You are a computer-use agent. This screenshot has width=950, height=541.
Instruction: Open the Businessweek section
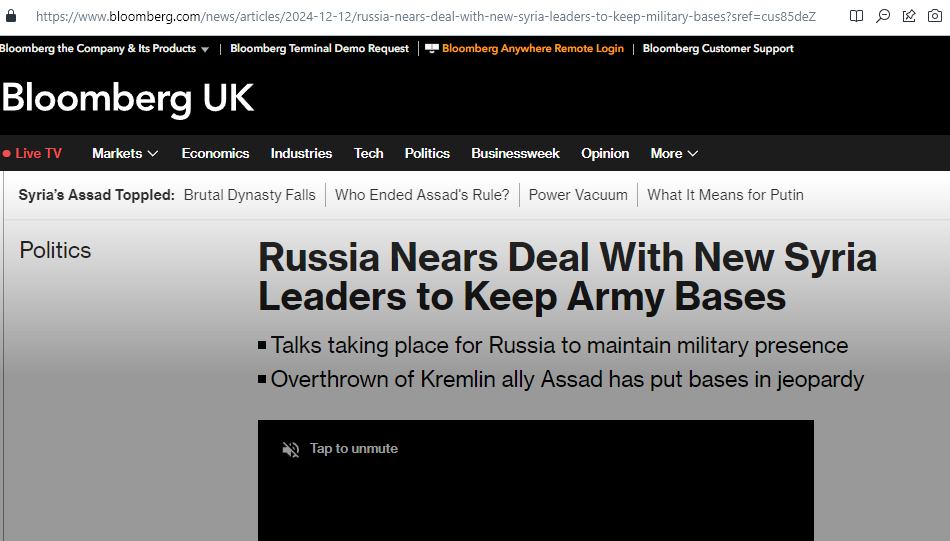coord(516,153)
